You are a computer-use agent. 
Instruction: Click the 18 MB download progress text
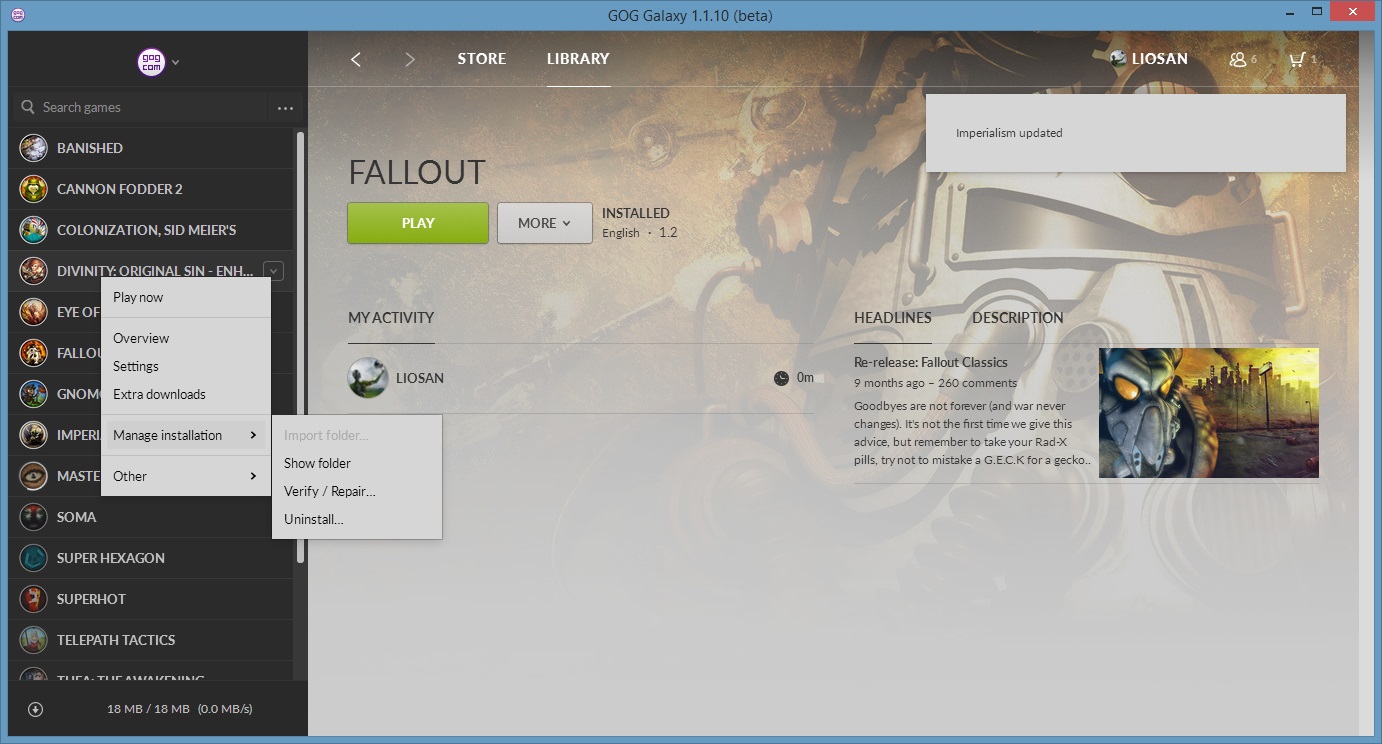click(180, 709)
